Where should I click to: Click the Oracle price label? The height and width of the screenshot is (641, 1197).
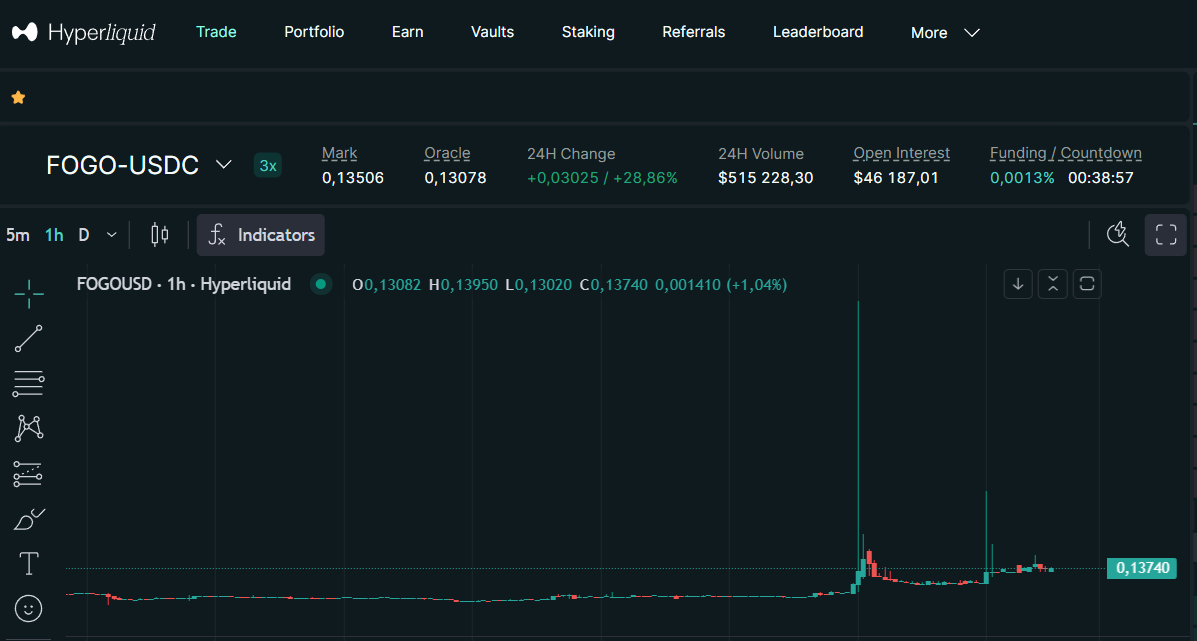pos(447,153)
